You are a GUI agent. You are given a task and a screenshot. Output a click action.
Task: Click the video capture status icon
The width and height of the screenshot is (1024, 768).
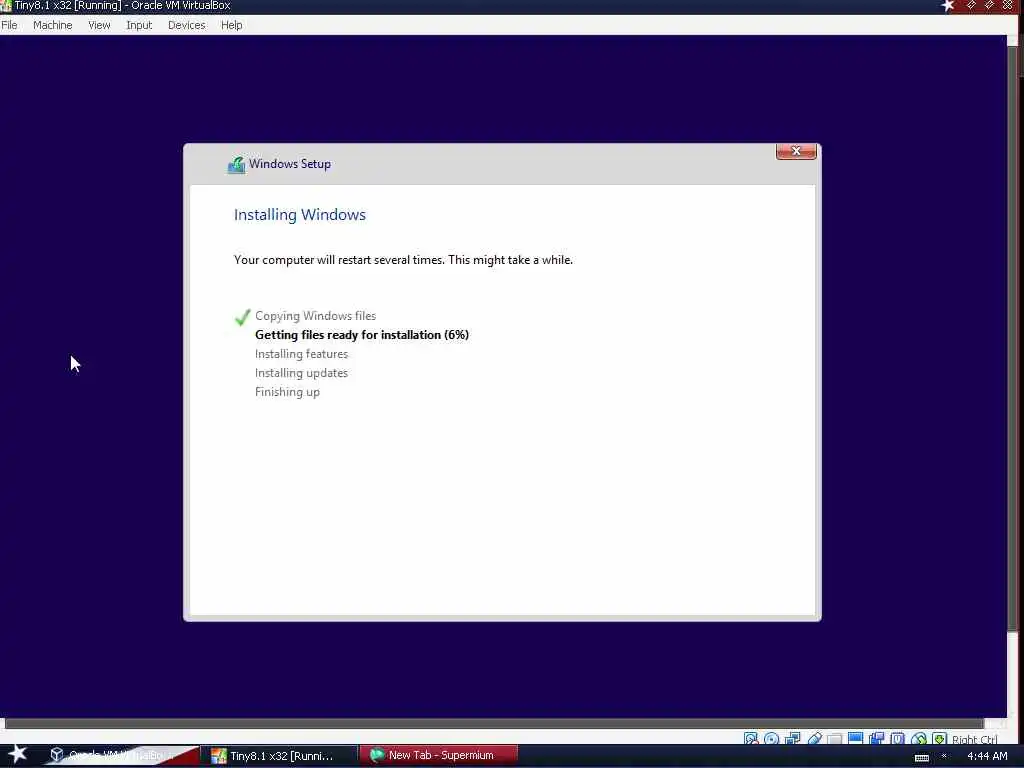coord(876,738)
